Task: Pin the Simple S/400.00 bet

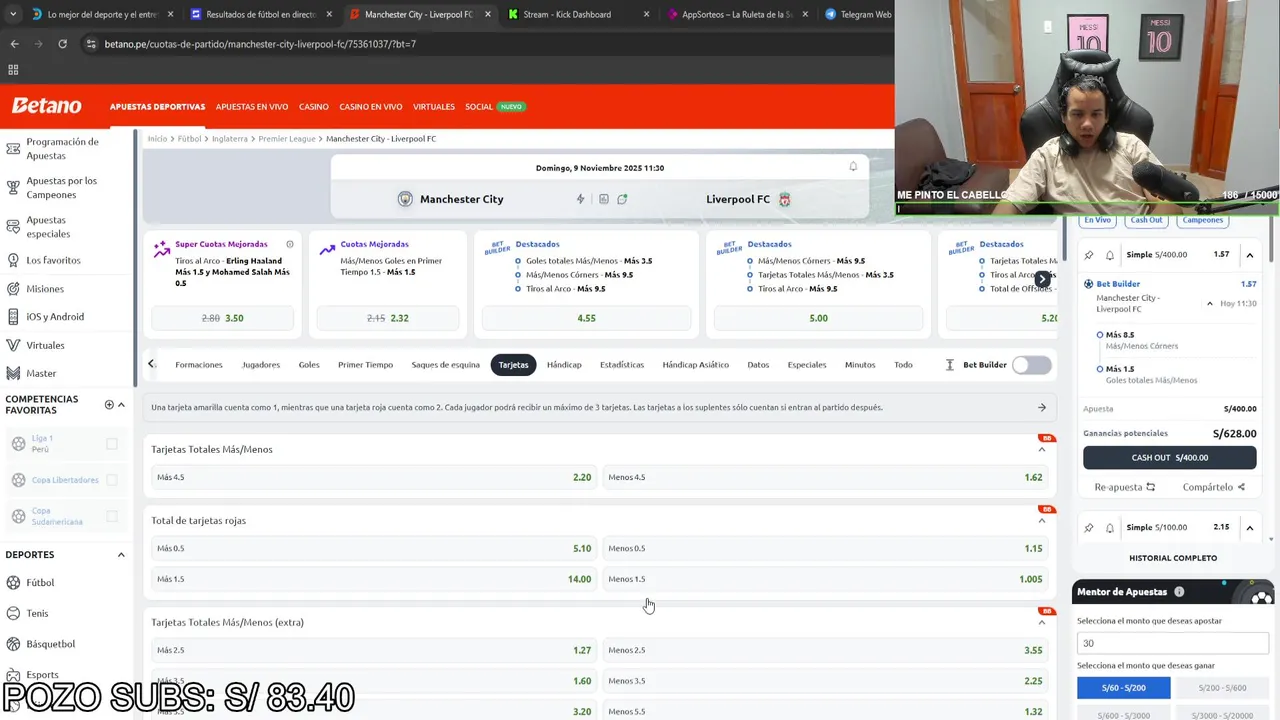Action: tap(1089, 255)
